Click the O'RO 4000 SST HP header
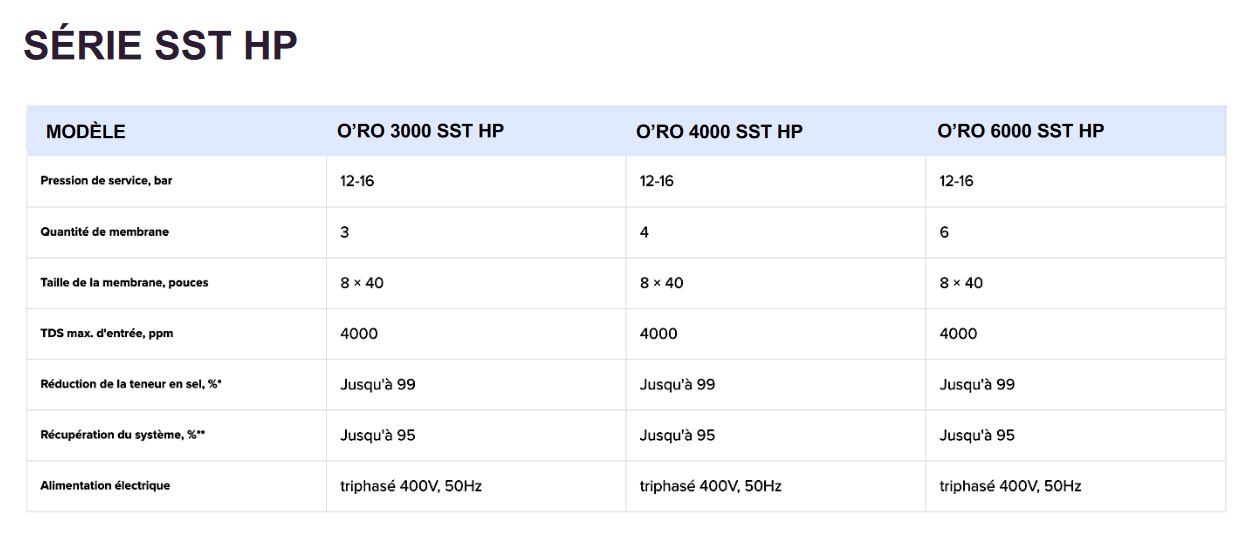 (719, 131)
